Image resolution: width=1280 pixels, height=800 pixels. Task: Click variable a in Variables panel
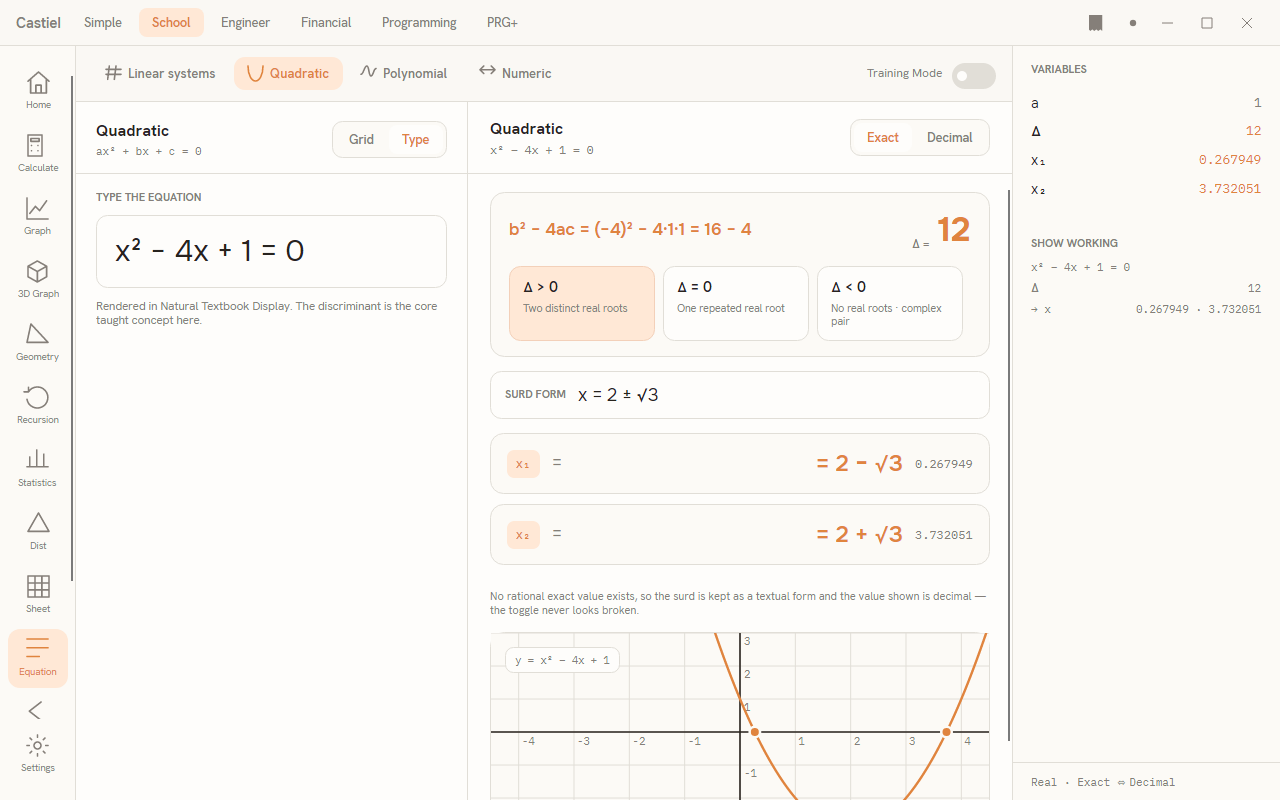tap(1146, 103)
